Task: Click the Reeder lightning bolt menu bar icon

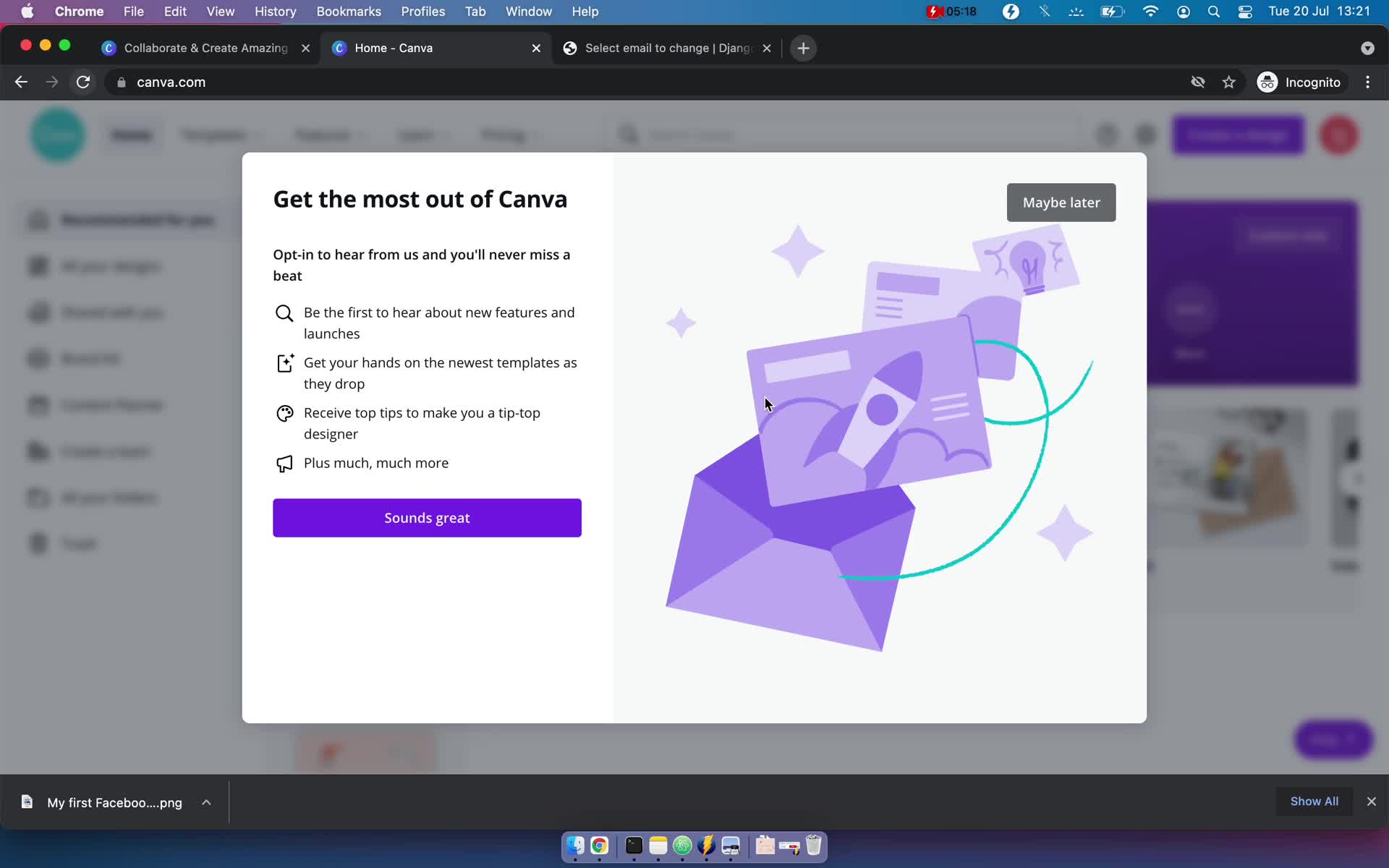Action: [x=1011, y=12]
